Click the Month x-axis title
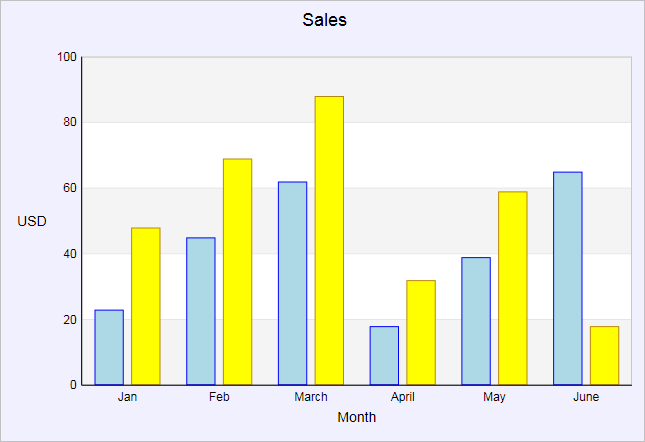 (x=357, y=417)
